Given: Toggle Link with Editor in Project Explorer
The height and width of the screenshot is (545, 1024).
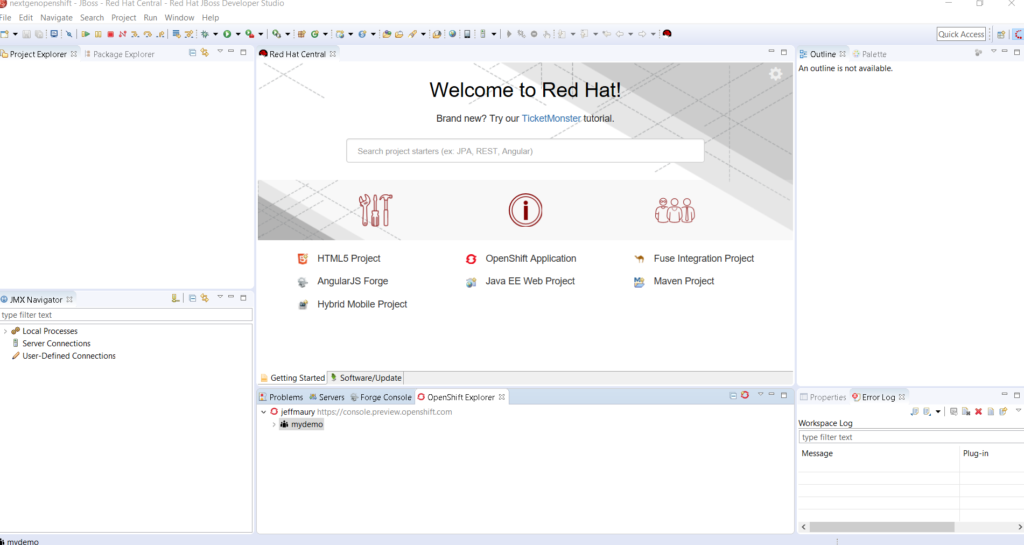Looking at the screenshot, I should pos(204,53).
